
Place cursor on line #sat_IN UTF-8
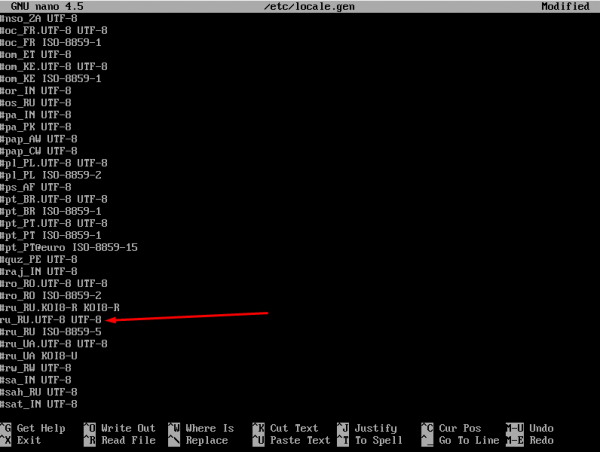coord(39,404)
